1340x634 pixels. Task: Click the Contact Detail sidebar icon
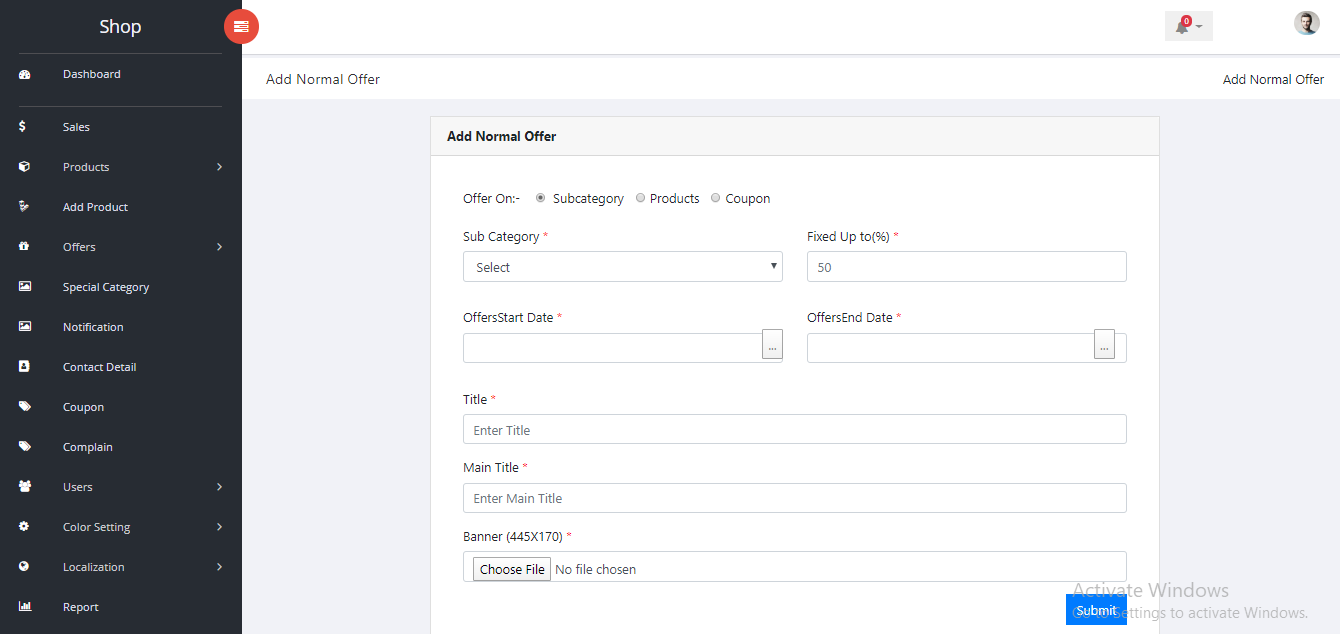point(25,367)
